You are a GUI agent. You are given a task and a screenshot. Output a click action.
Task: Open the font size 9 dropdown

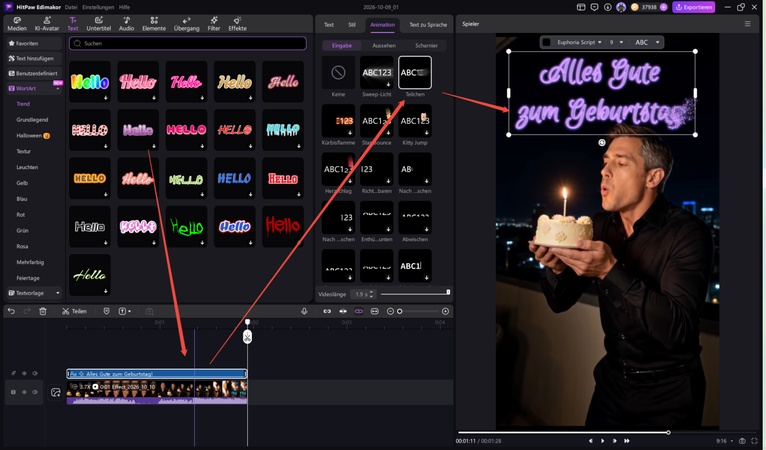click(616, 43)
